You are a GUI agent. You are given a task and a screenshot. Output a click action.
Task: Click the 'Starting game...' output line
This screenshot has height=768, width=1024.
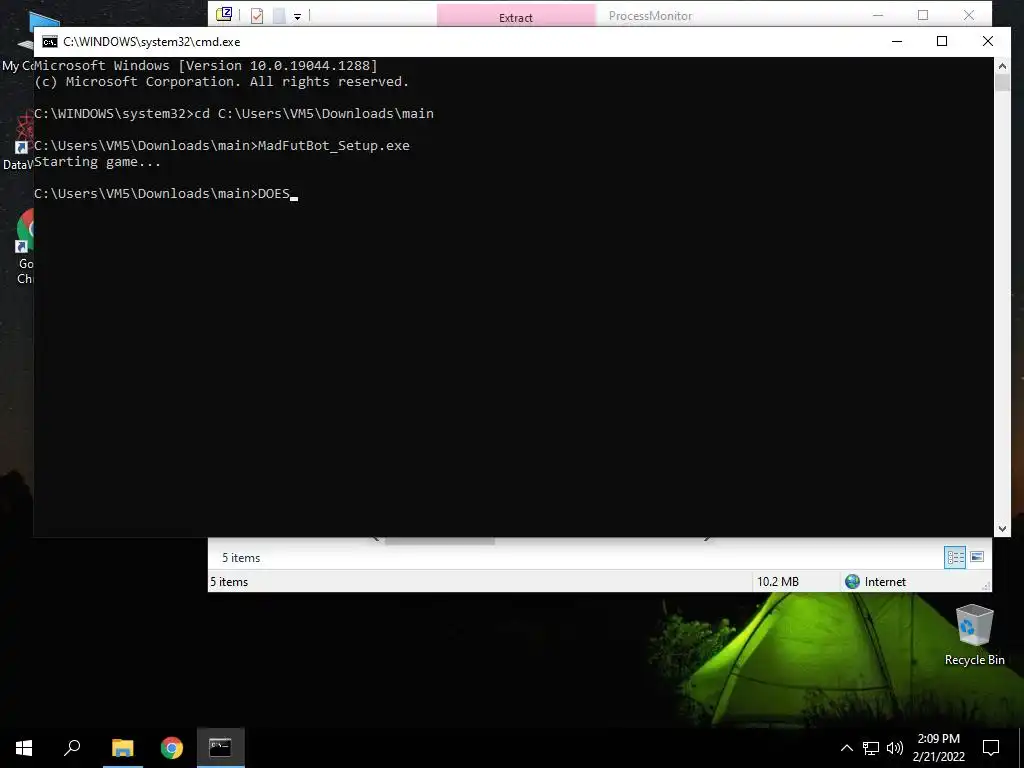coord(97,162)
